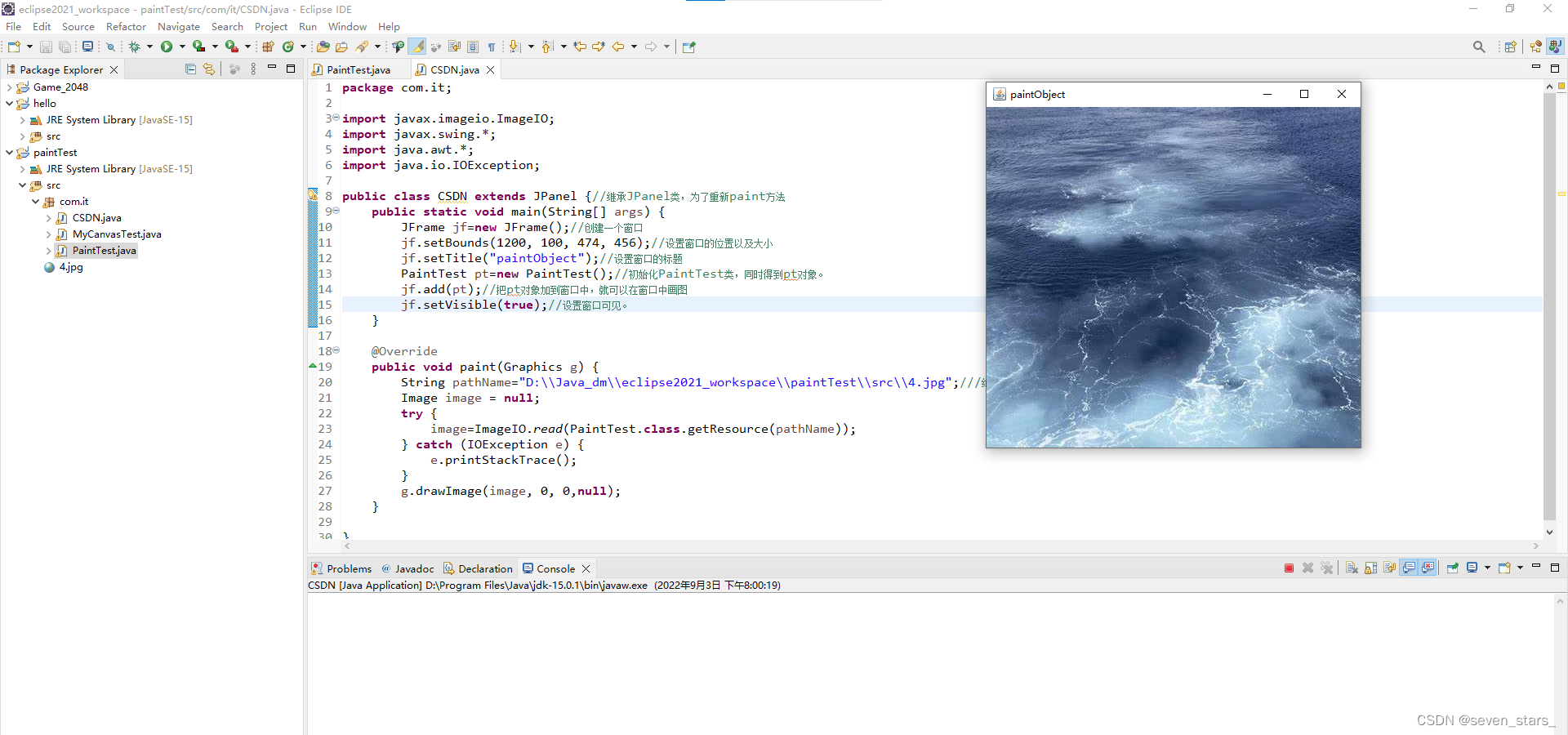The height and width of the screenshot is (735, 1568).
Task: Collapse the paintTest project
Action: 9,153
